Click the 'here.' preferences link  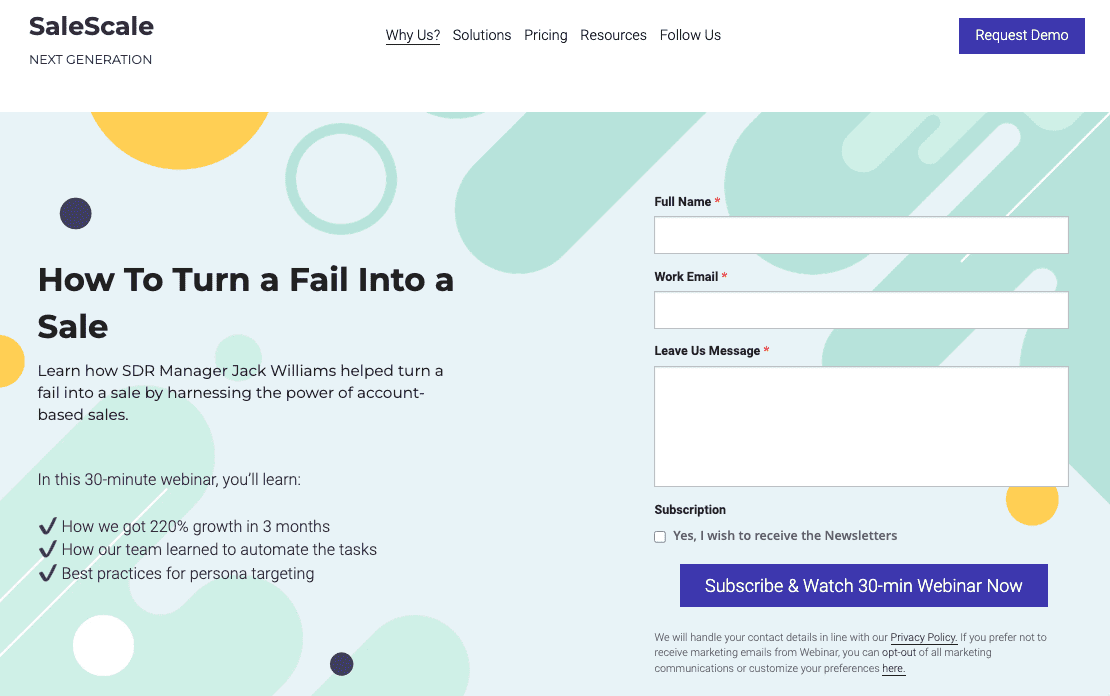click(x=893, y=668)
